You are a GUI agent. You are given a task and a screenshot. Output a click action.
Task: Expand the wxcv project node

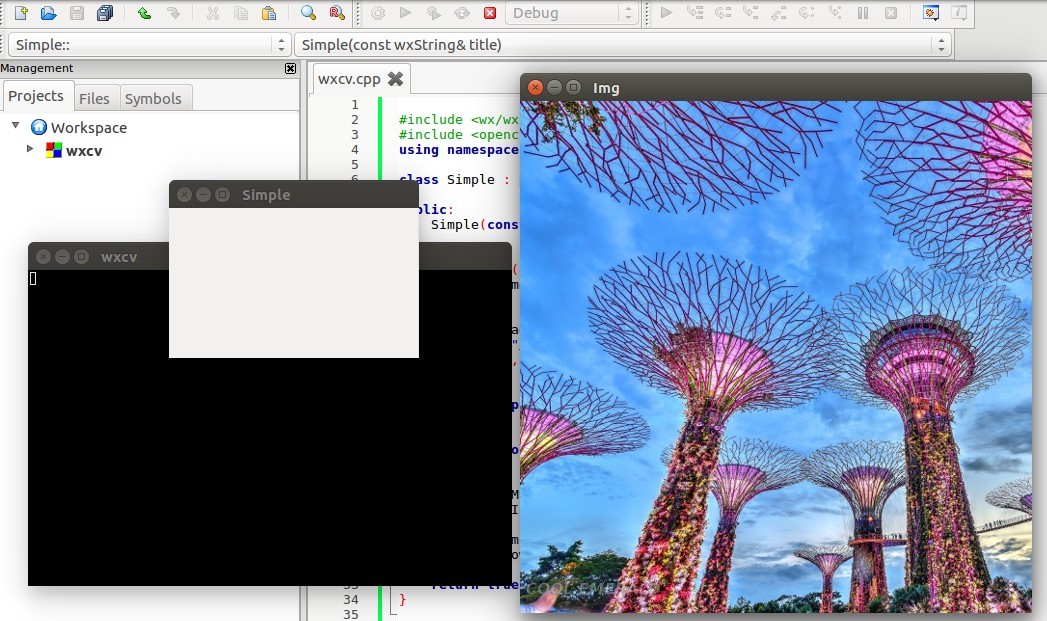coord(30,150)
